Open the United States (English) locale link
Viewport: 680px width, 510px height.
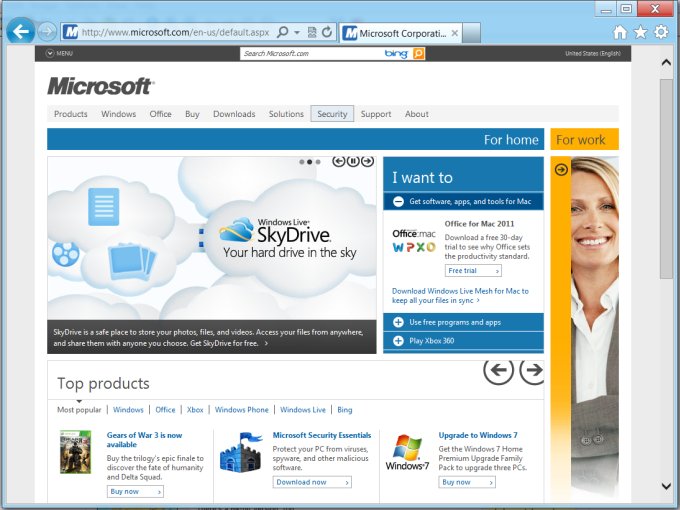pos(593,53)
